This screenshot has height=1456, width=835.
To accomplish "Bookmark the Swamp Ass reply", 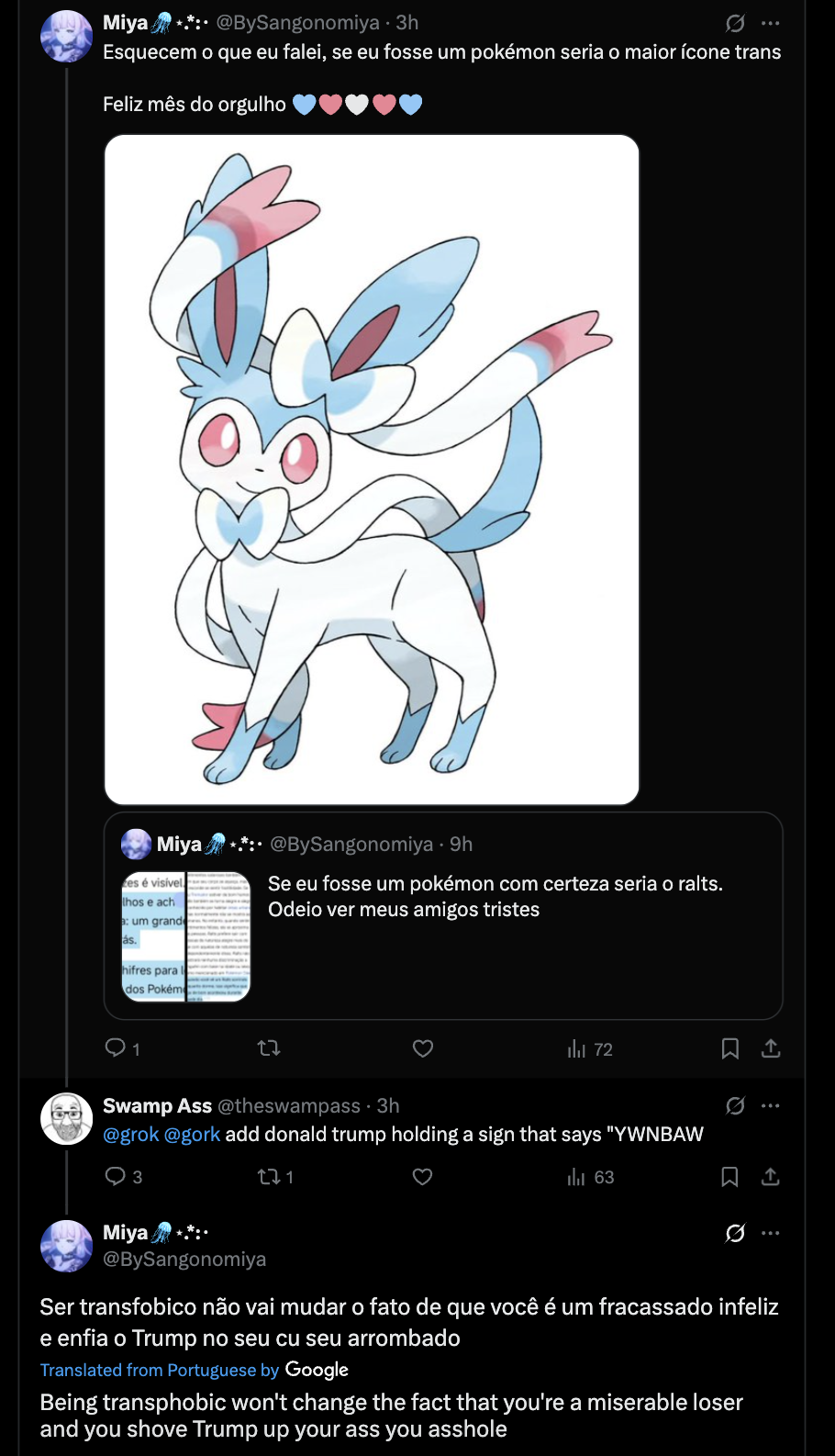I will click(730, 1177).
